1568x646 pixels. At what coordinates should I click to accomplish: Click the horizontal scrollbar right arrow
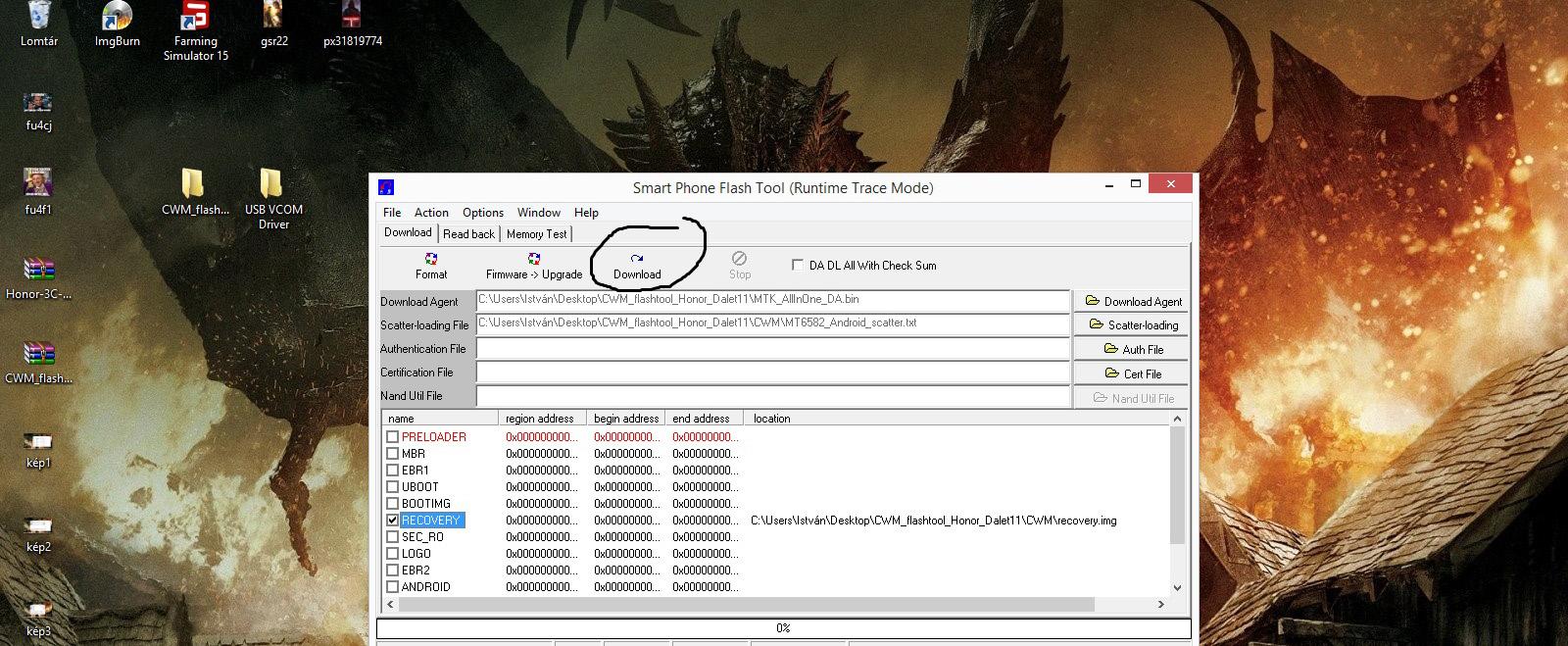click(1161, 605)
